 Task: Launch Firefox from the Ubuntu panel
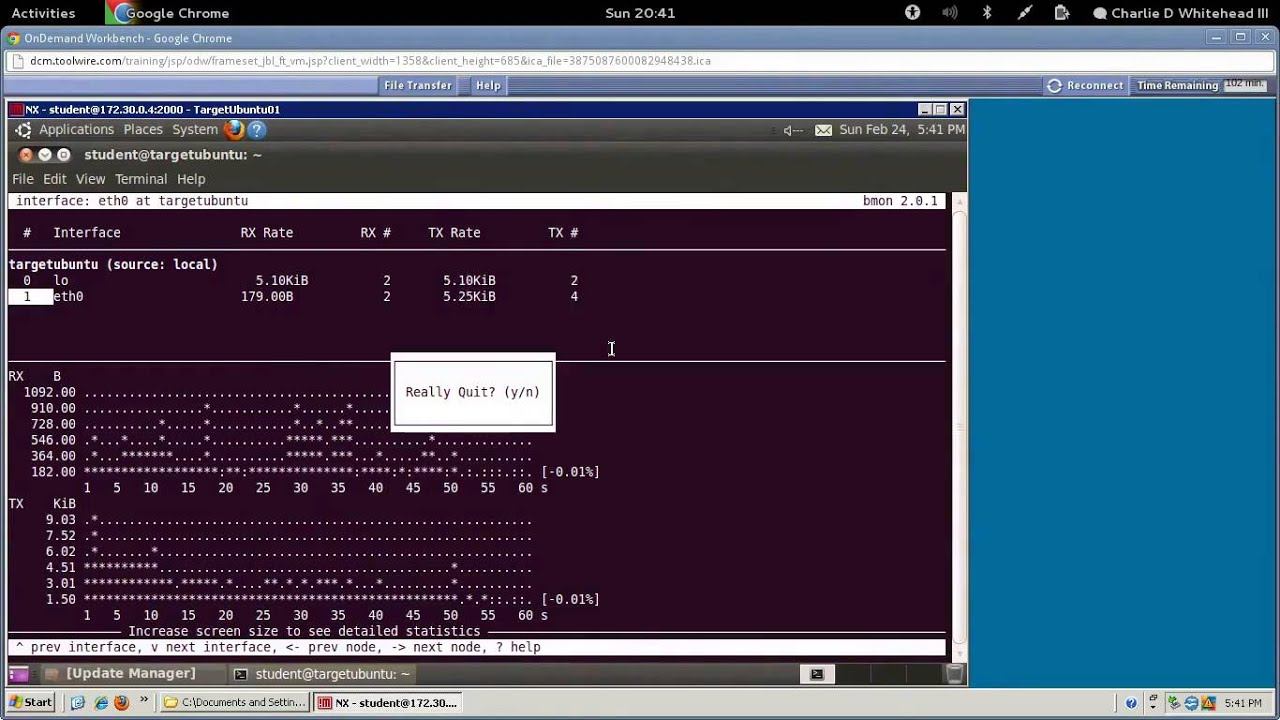(234, 129)
